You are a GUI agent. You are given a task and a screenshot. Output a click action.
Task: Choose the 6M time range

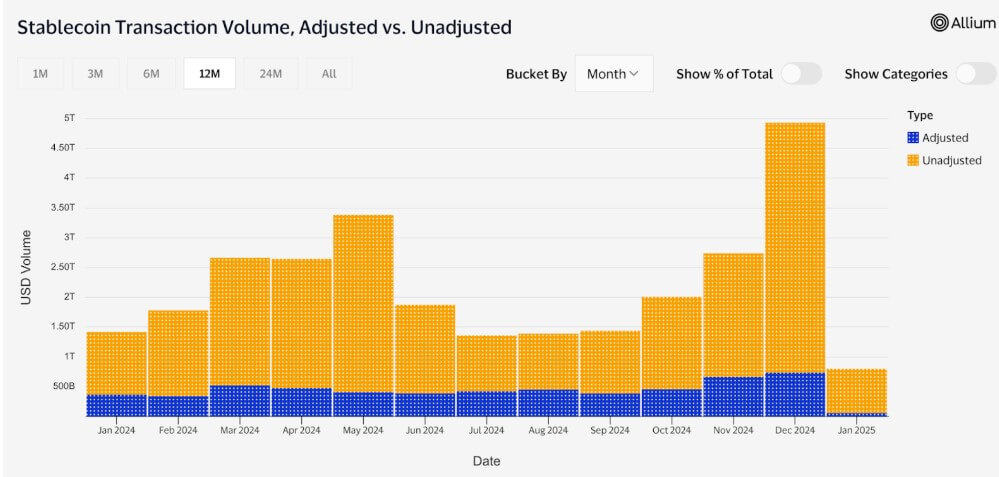tap(151, 74)
